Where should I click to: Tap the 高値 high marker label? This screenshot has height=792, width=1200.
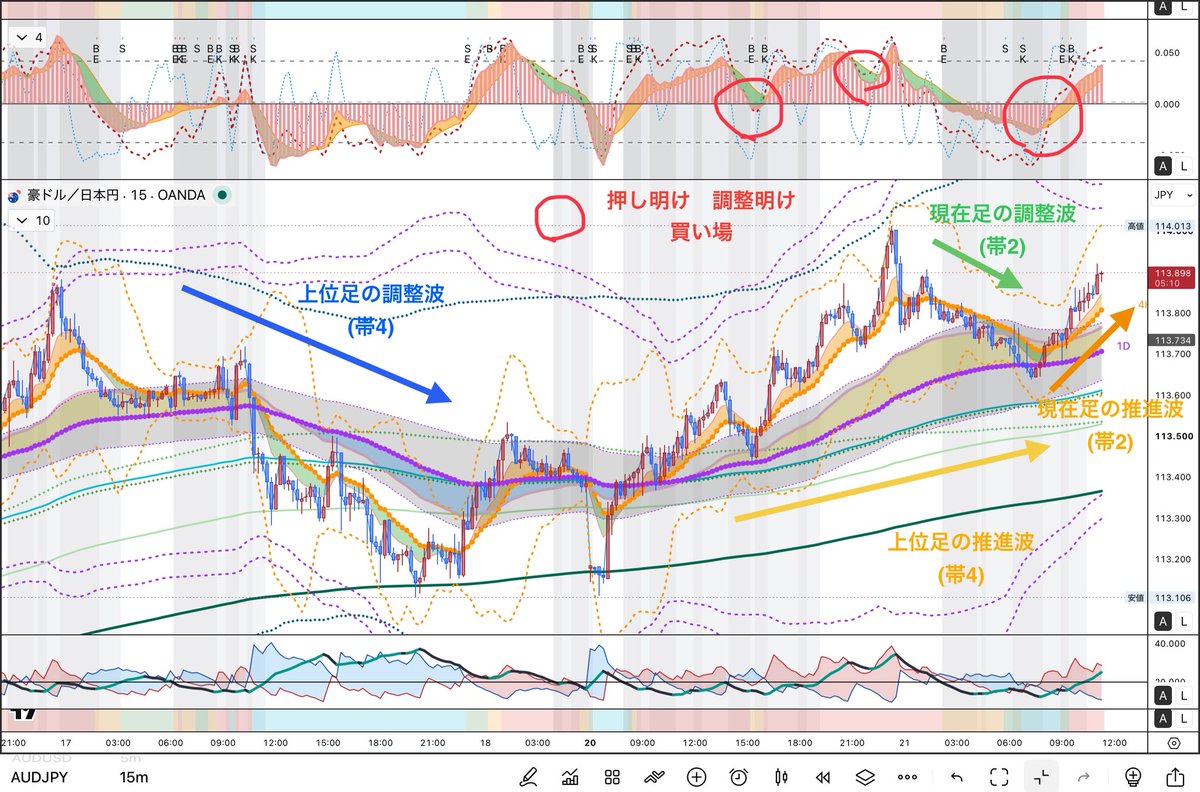1135,227
